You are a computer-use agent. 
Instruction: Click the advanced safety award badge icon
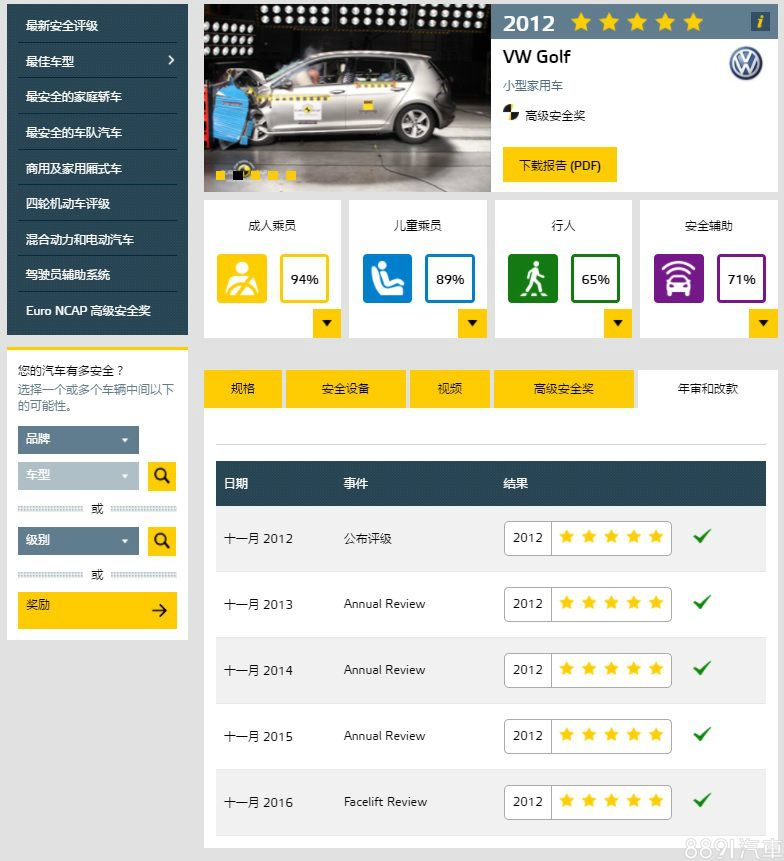click(511, 113)
